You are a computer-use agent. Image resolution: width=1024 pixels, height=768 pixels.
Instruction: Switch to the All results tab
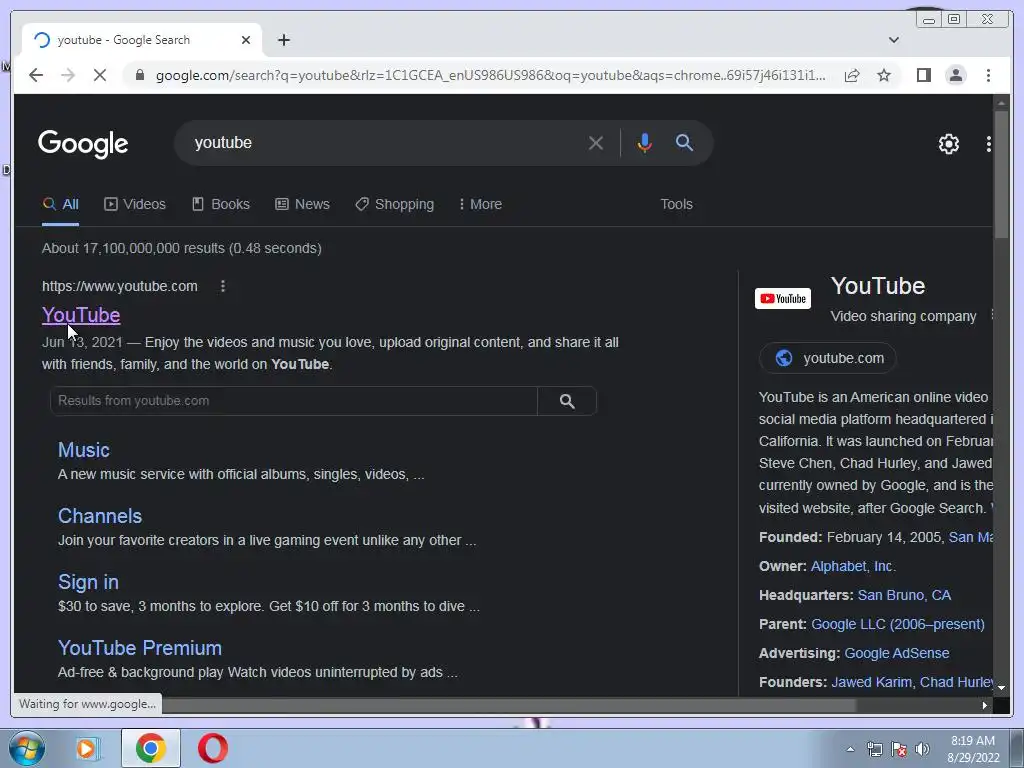[x=61, y=204]
